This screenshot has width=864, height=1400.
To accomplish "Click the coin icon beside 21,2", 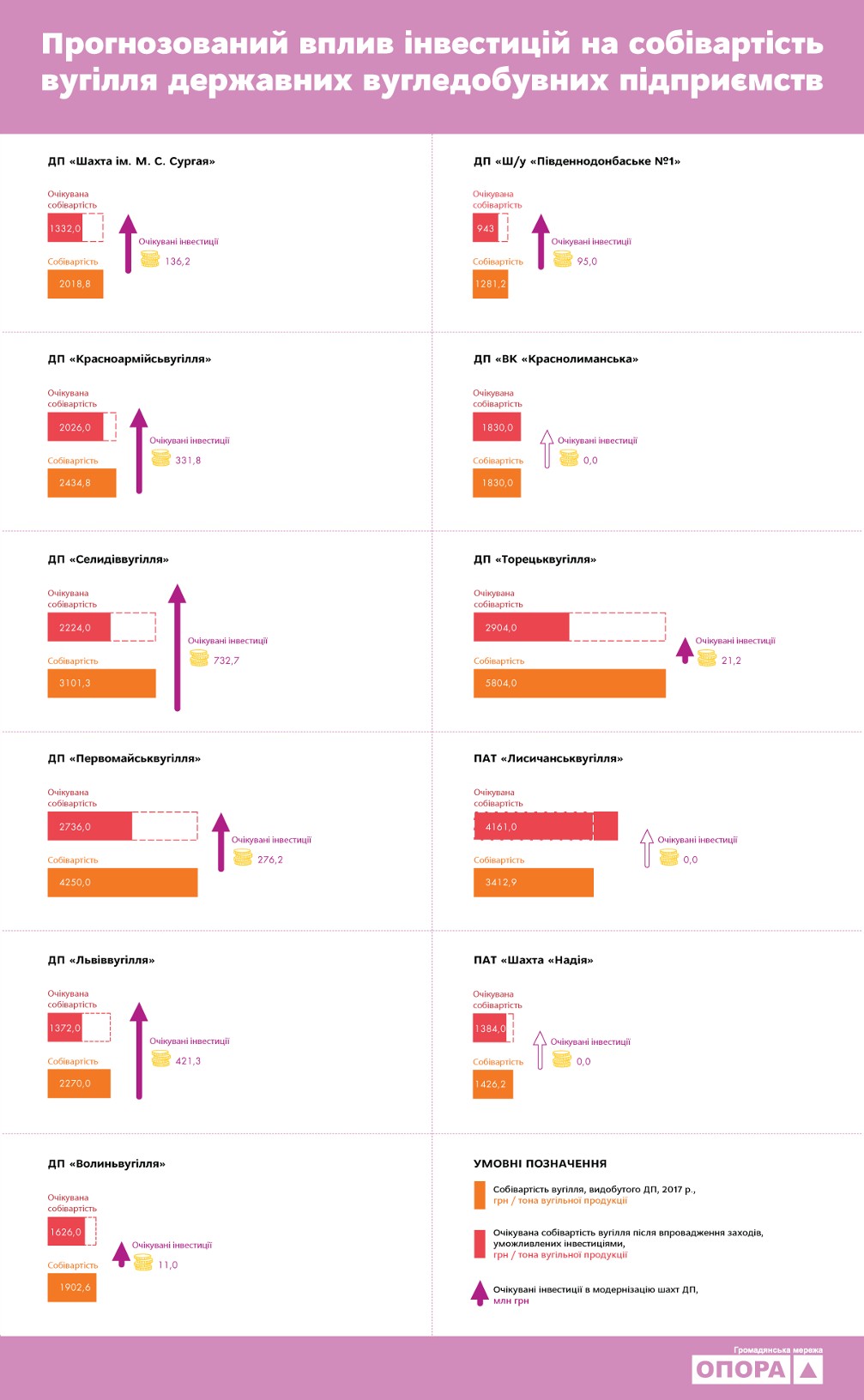I will tap(707, 658).
